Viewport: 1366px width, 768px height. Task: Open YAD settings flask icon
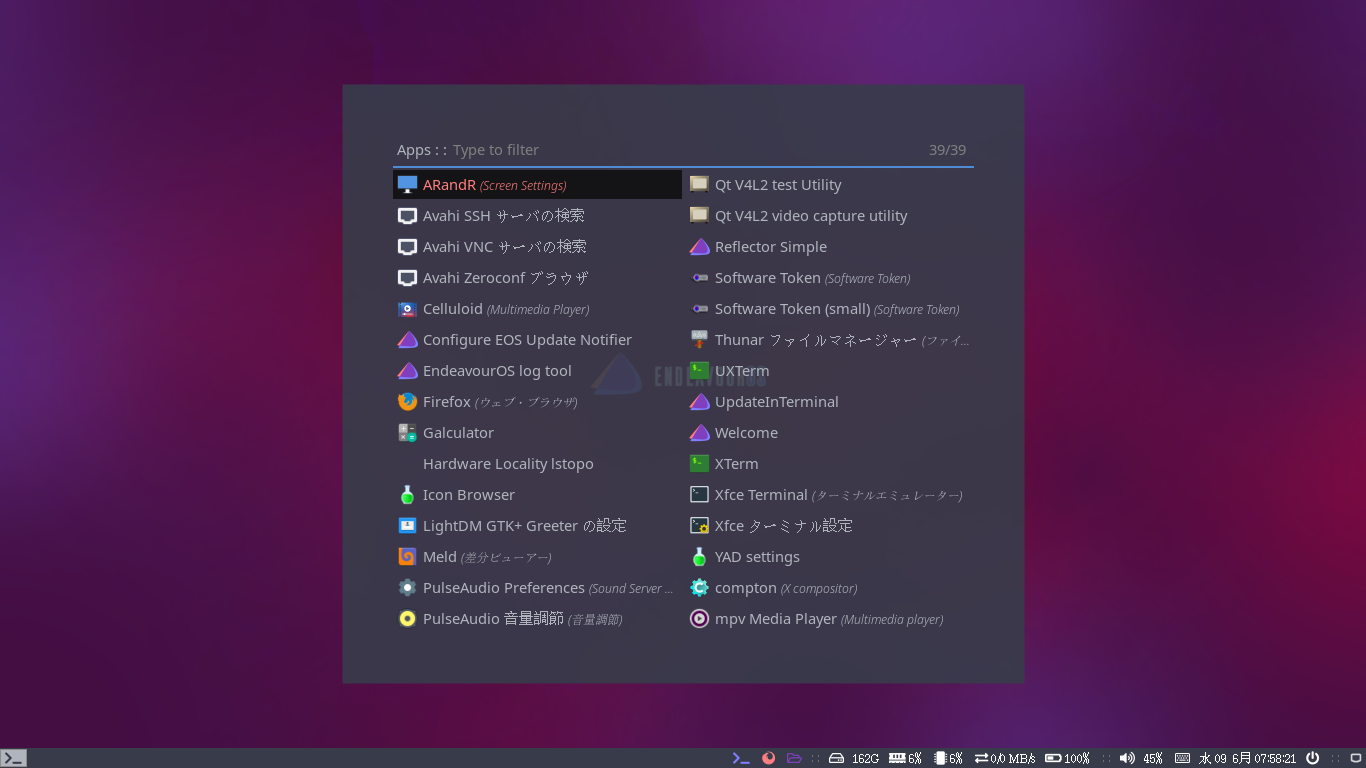pyautogui.click(x=699, y=557)
